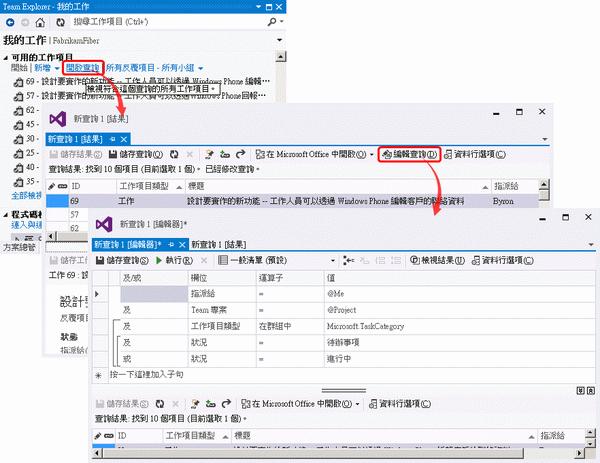
Task: Click the 進行中 value cell
Action: [x=460, y=359]
